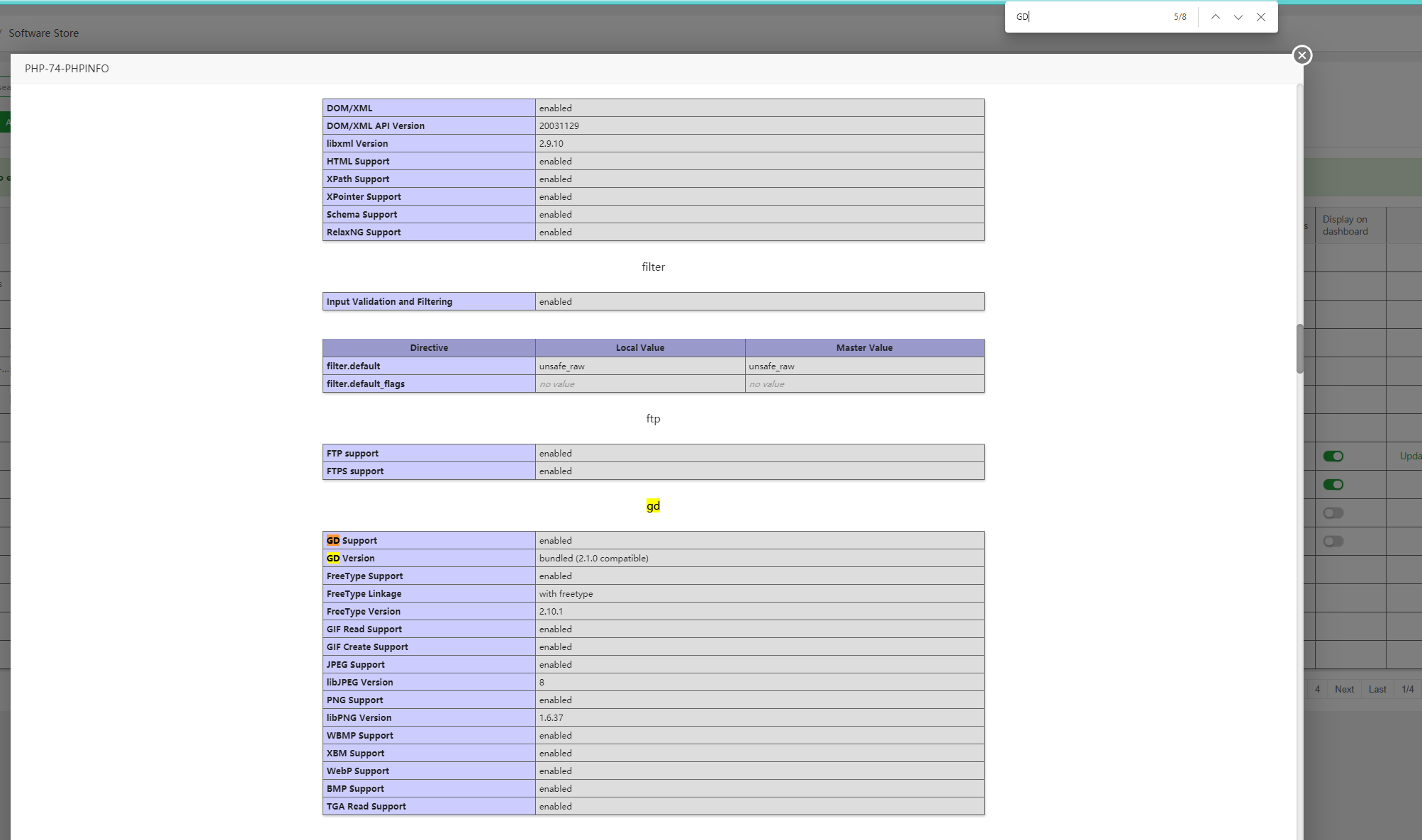Close the find-in-page search bar
This screenshot has height=840, width=1422.
pos(1260,17)
